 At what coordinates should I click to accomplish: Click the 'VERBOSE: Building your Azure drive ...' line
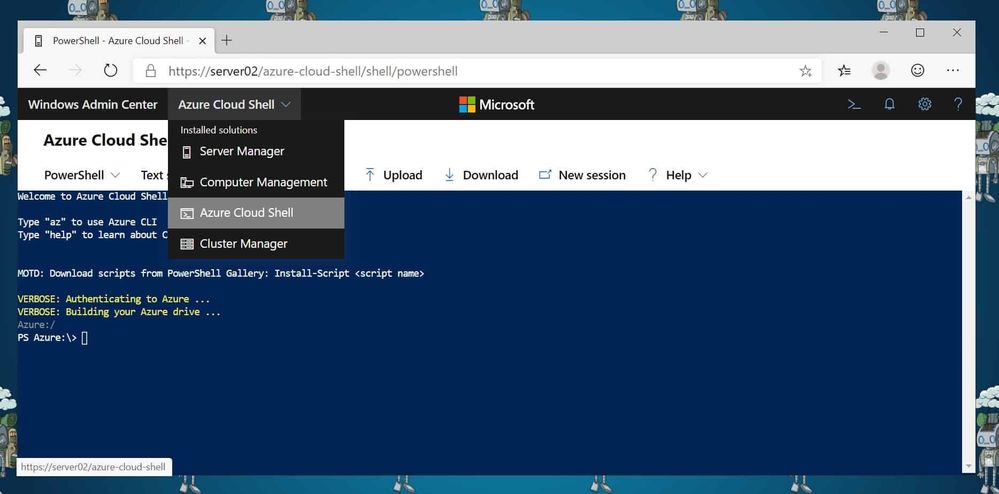pyautogui.click(x=119, y=312)
